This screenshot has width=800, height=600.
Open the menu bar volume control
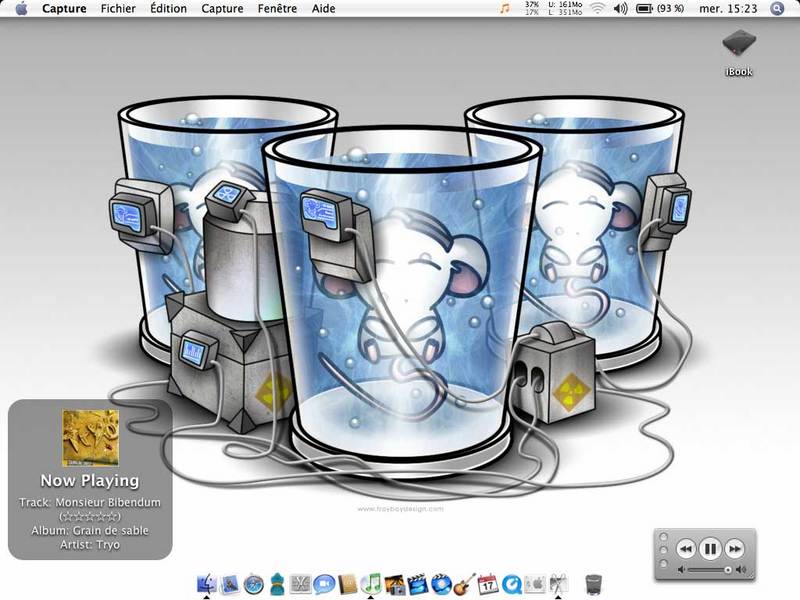(x=620, y=9)
